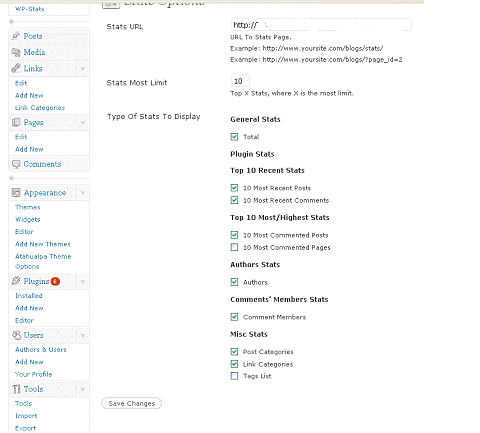Image resolution: width=480 pixels, height=433 pixels.
Task: Open Editor under Appearance menu
Action: (24, 231)
